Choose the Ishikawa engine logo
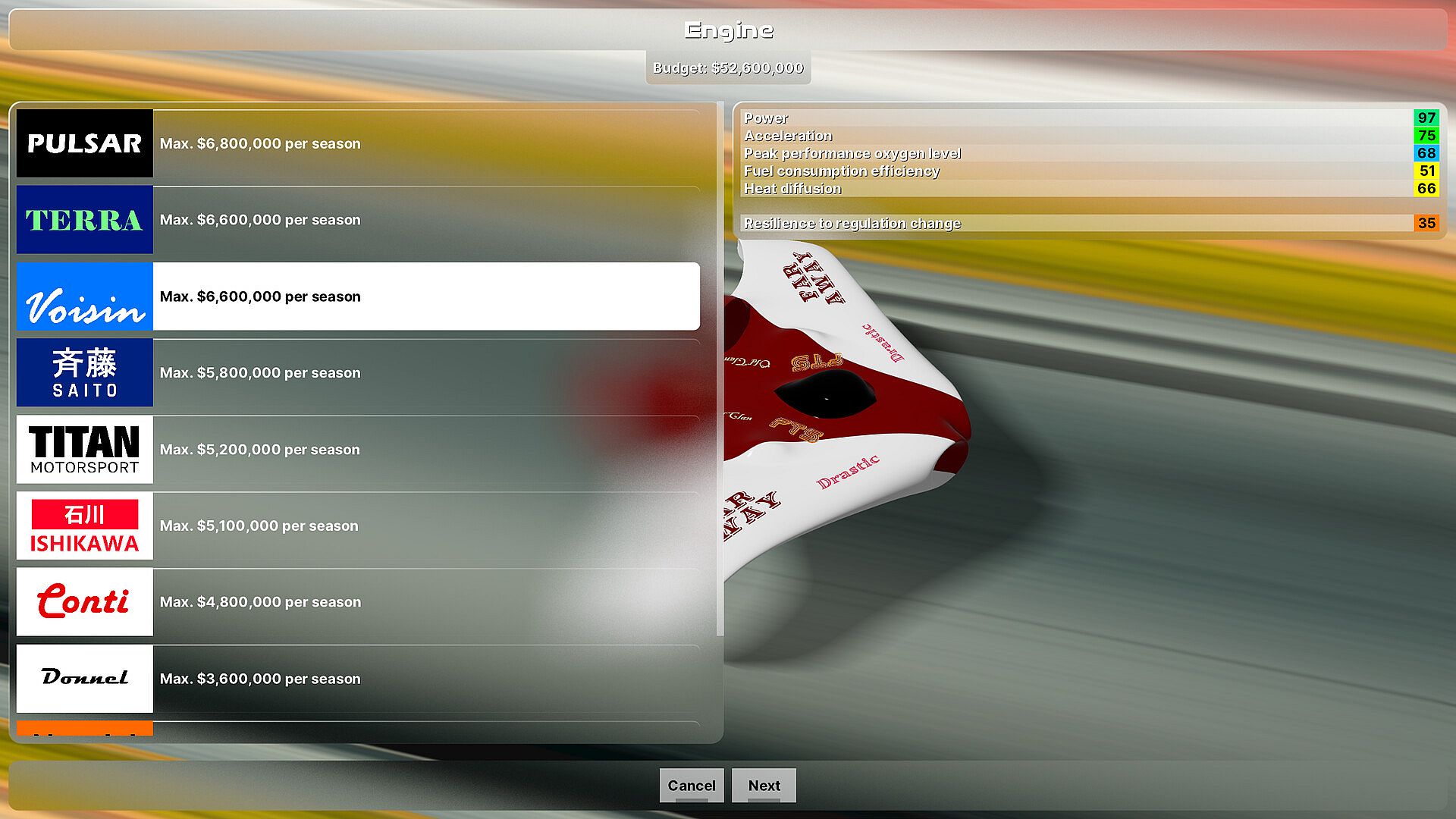1456x819 pixels. click(84, 526)
